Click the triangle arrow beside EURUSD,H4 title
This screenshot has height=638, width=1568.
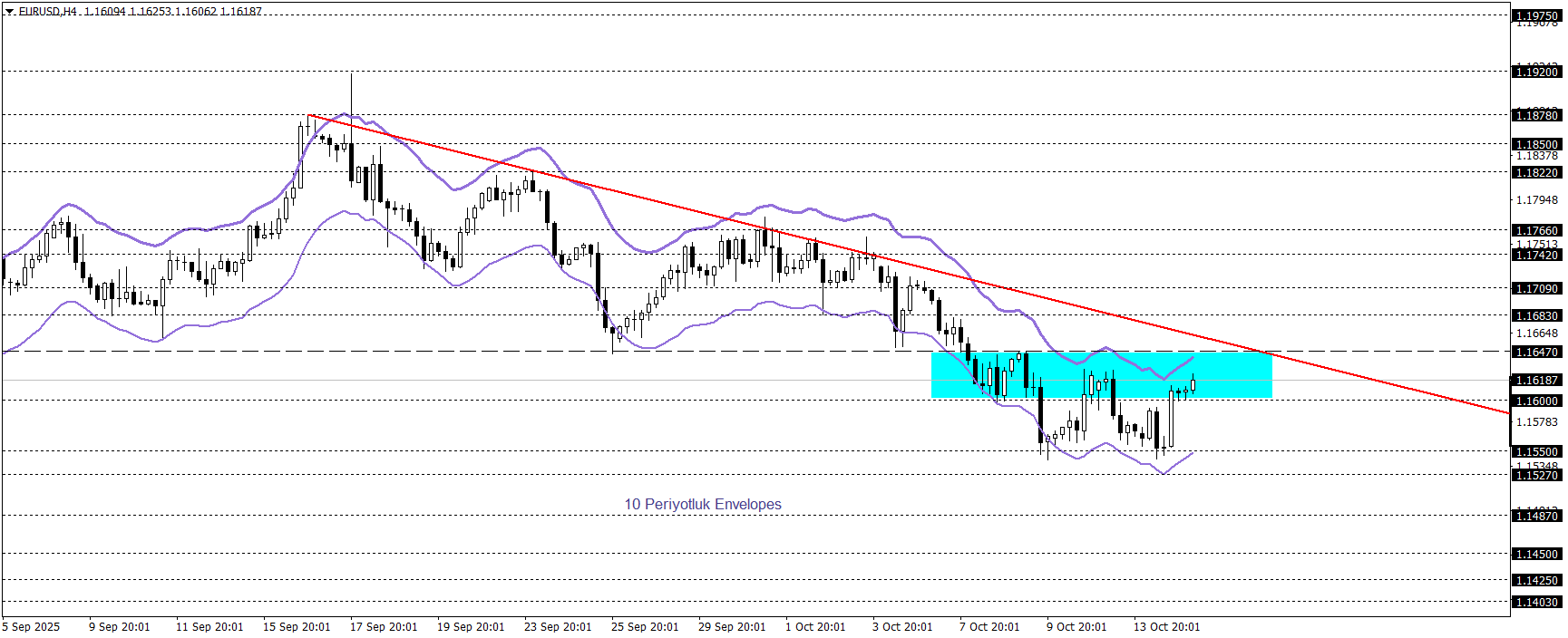click(x=10, y=12)
